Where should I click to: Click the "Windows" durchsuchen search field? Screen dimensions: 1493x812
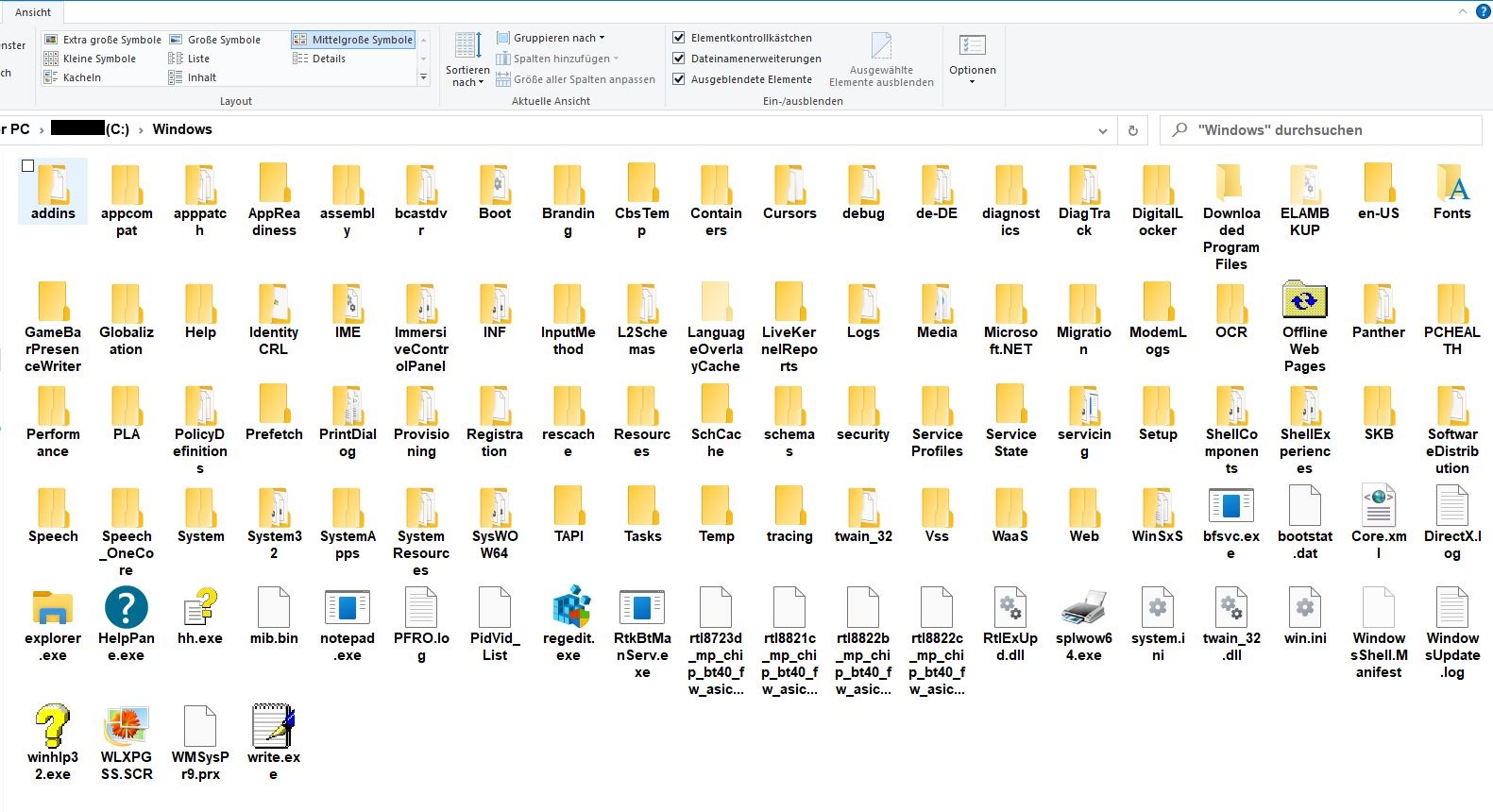[x=1321, y=130]
